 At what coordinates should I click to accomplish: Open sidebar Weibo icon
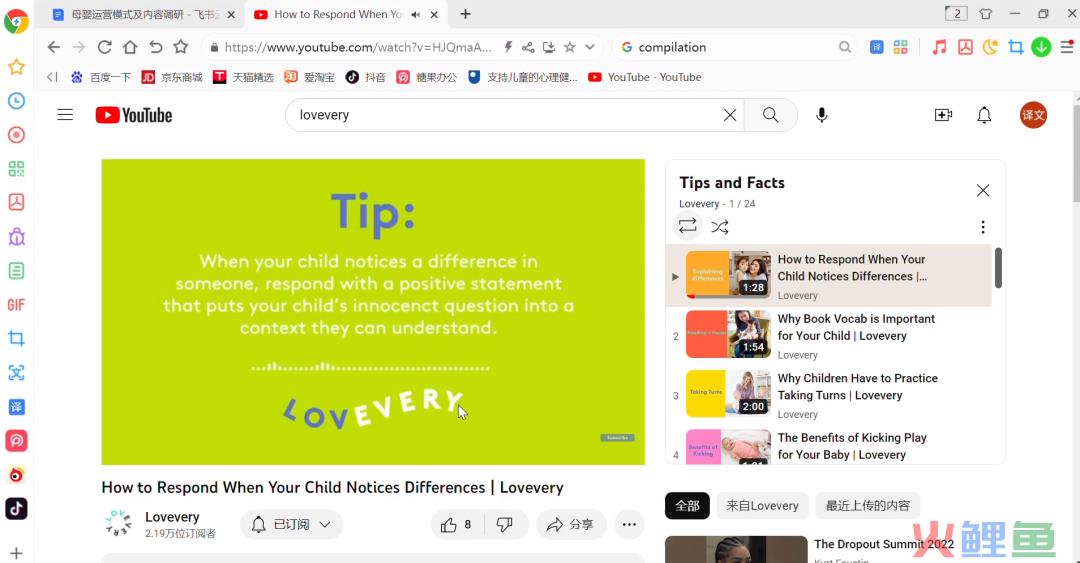pyautogui.click(x=17, y=475)
